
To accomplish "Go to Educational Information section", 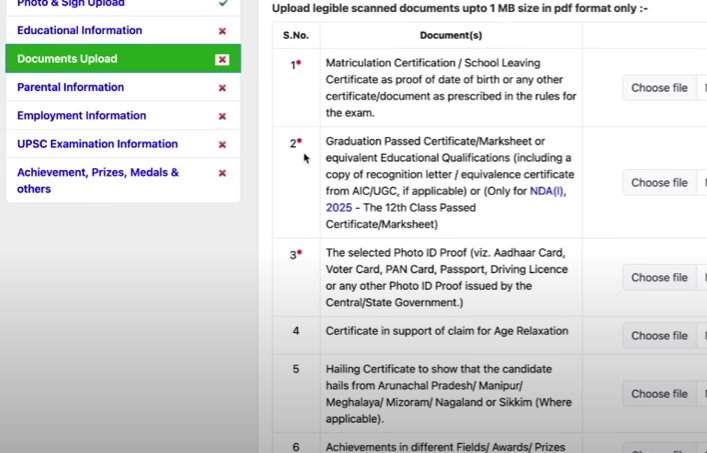I will pyautogui.click(x=79, y=31).
